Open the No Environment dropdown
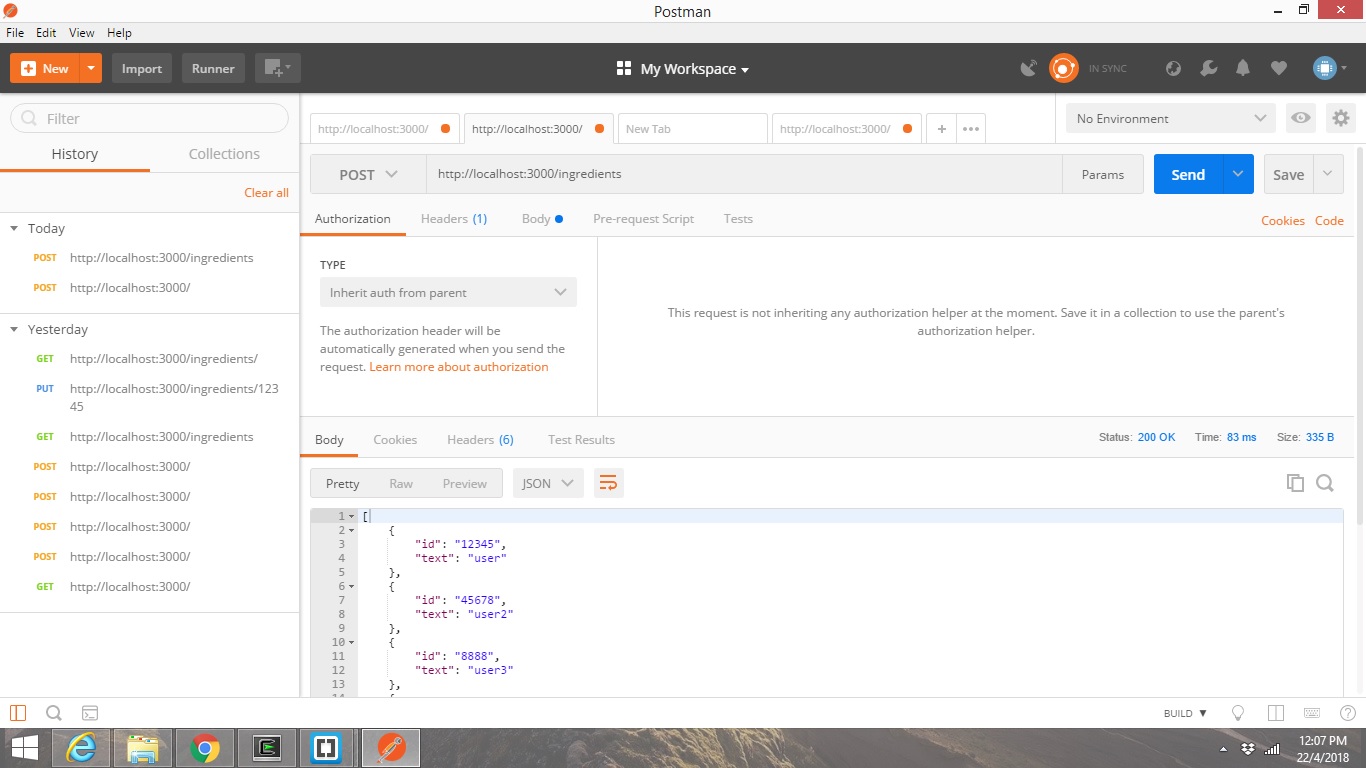The width and height of the screenshot is (1366, 768). pos(1170,118)
